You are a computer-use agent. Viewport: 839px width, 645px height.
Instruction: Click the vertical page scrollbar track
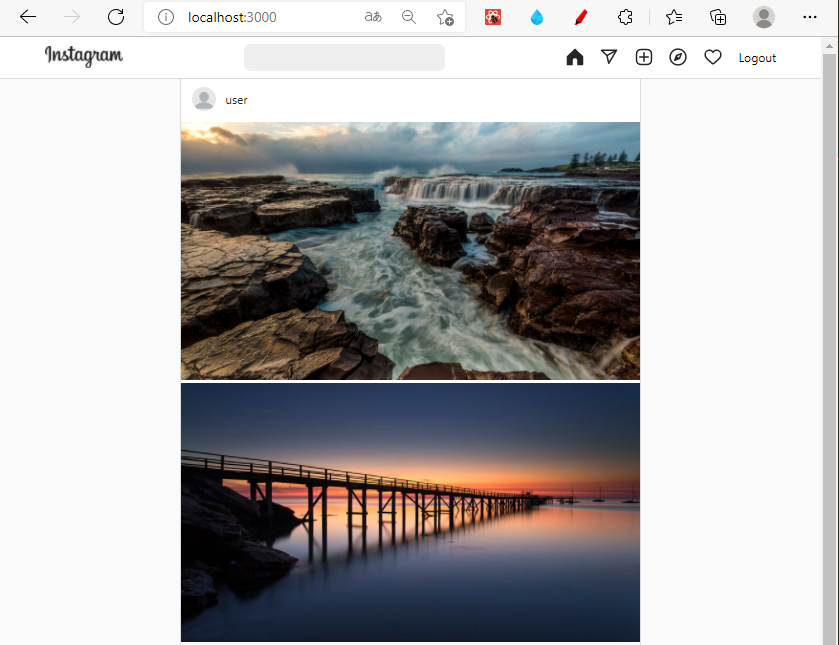tap(829, 348)
